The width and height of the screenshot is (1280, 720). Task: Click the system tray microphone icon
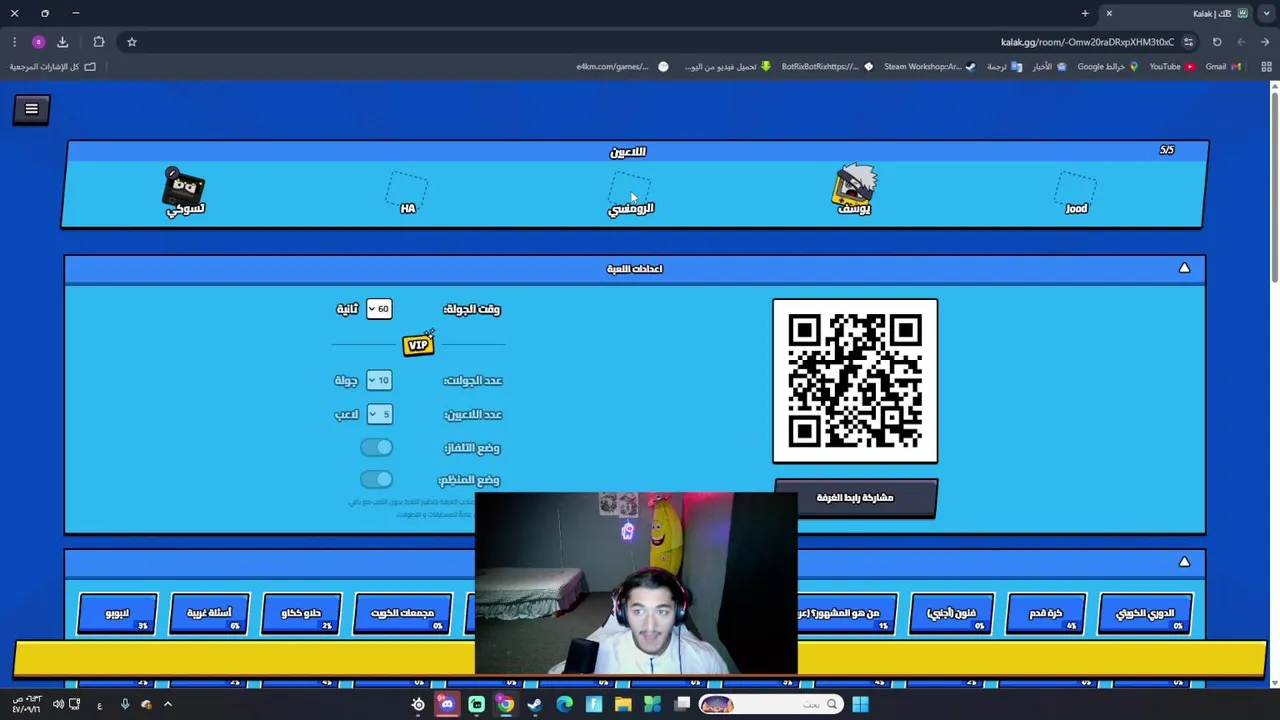tap(125, 705)
